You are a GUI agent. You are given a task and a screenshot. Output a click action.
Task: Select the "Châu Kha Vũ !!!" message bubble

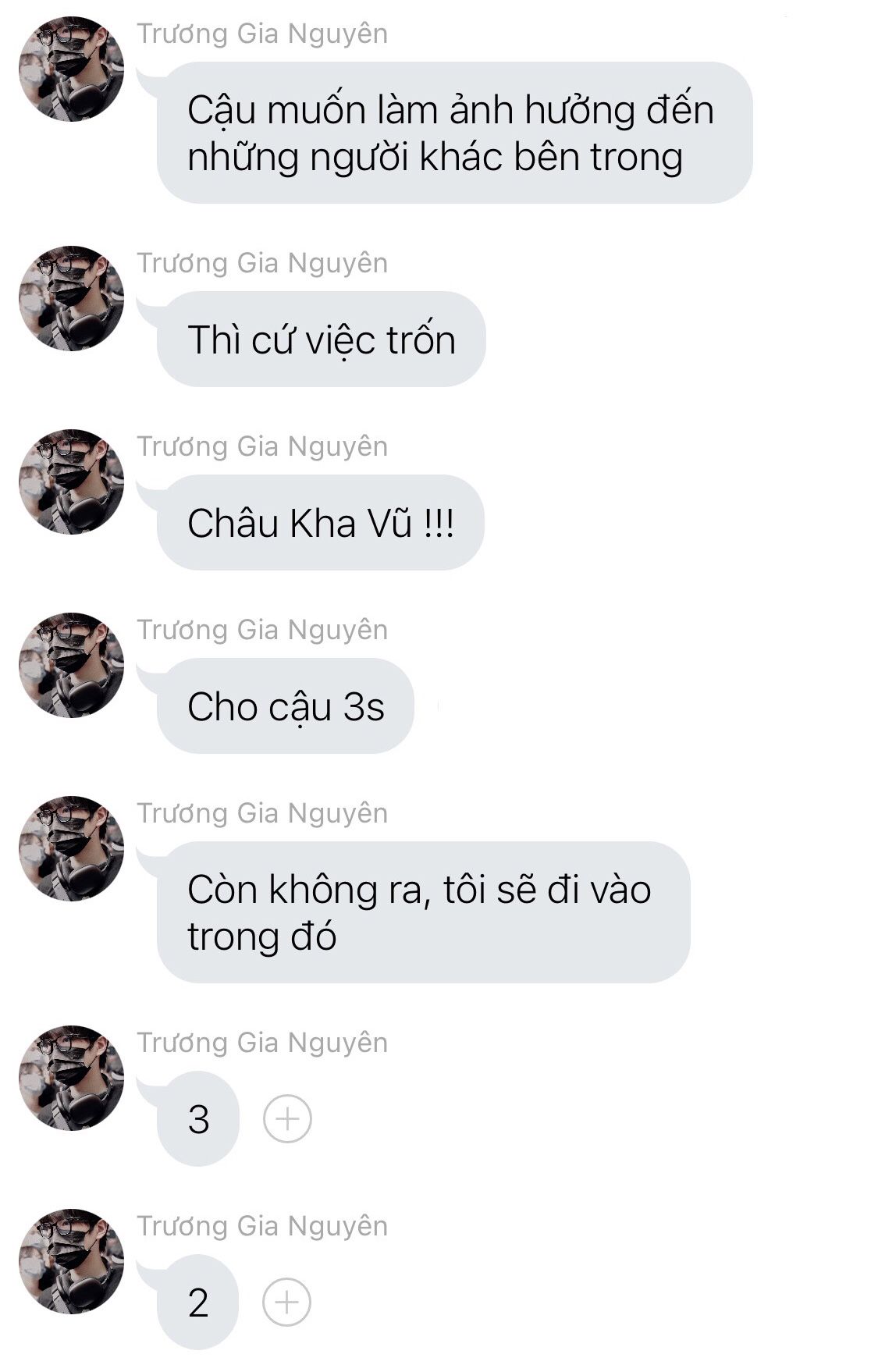point(320,523)
